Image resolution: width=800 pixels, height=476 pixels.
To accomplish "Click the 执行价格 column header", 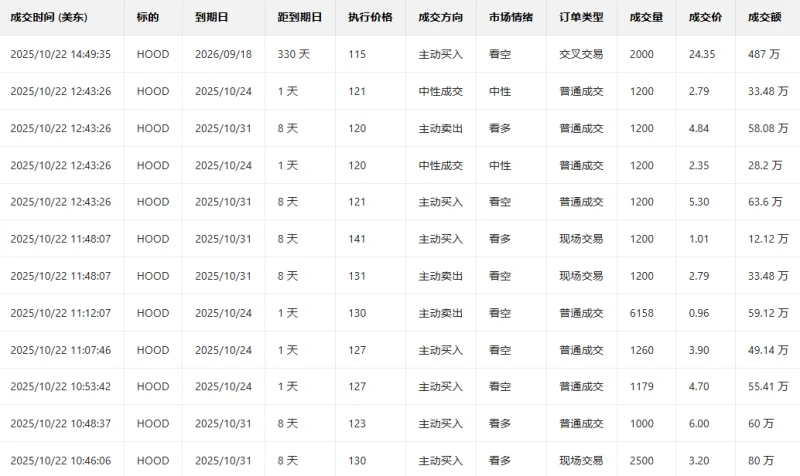I will [370, 18].
